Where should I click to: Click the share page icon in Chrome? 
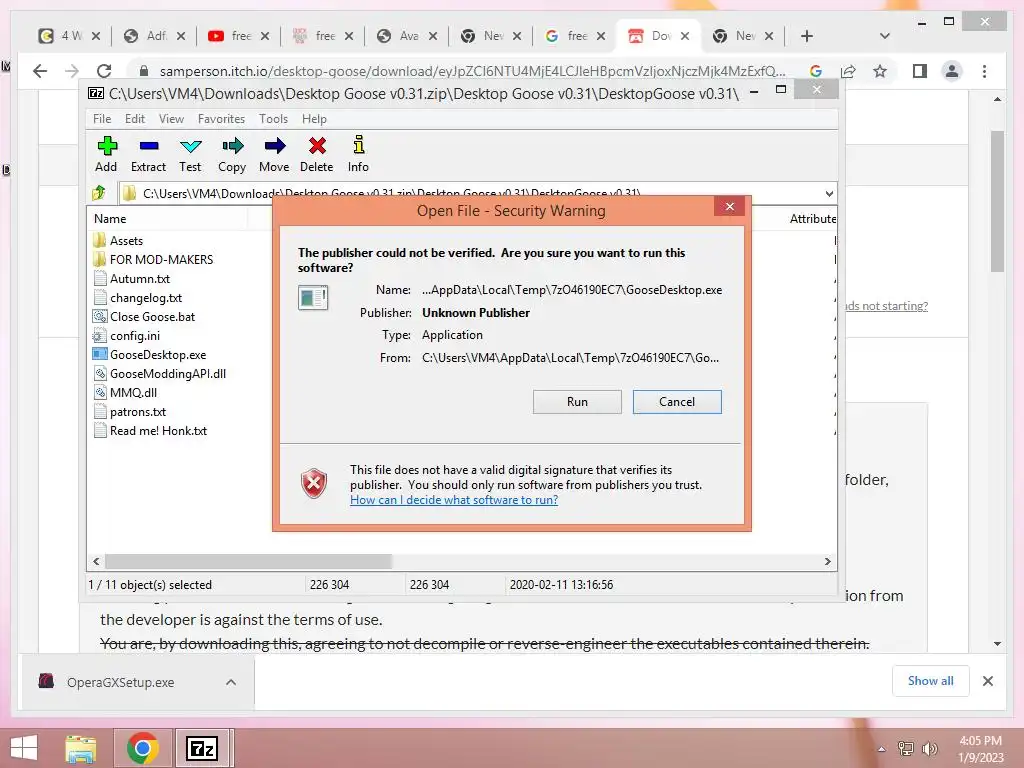point(848,71)
